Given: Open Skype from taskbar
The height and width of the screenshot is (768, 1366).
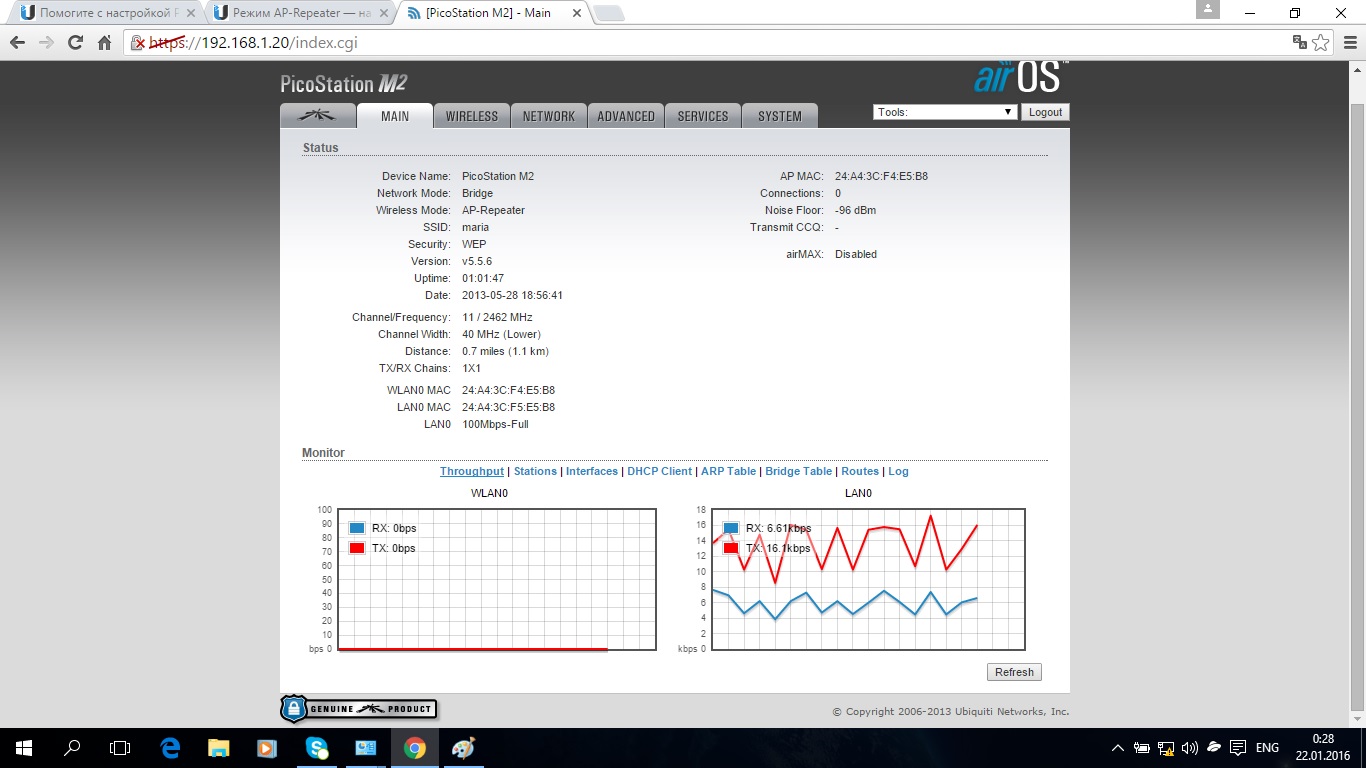Looking at the screenshot, I should [x=316, y=748].
